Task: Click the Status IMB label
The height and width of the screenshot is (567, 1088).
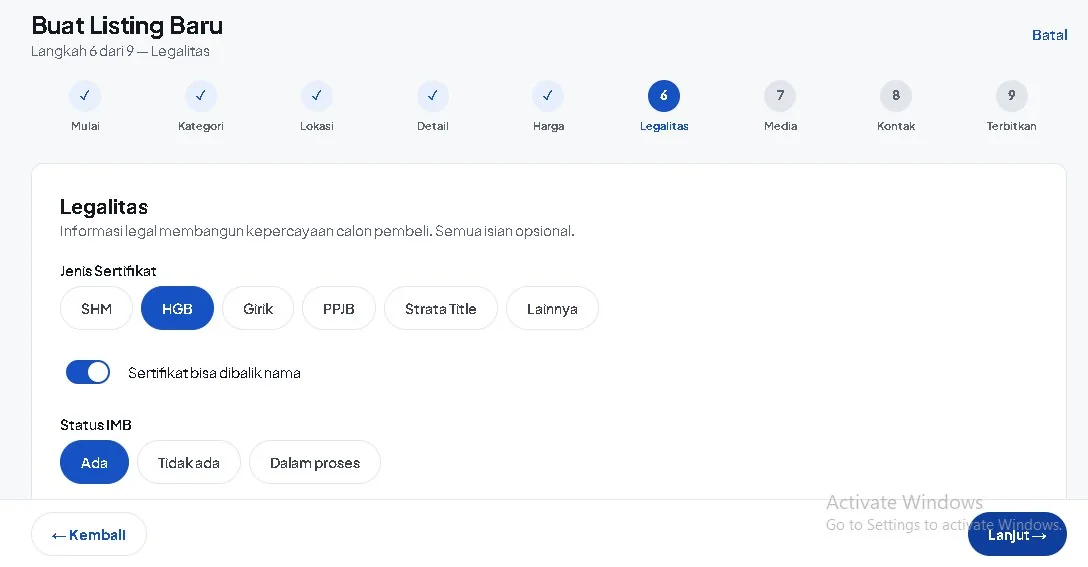Action: pos(96,425)
